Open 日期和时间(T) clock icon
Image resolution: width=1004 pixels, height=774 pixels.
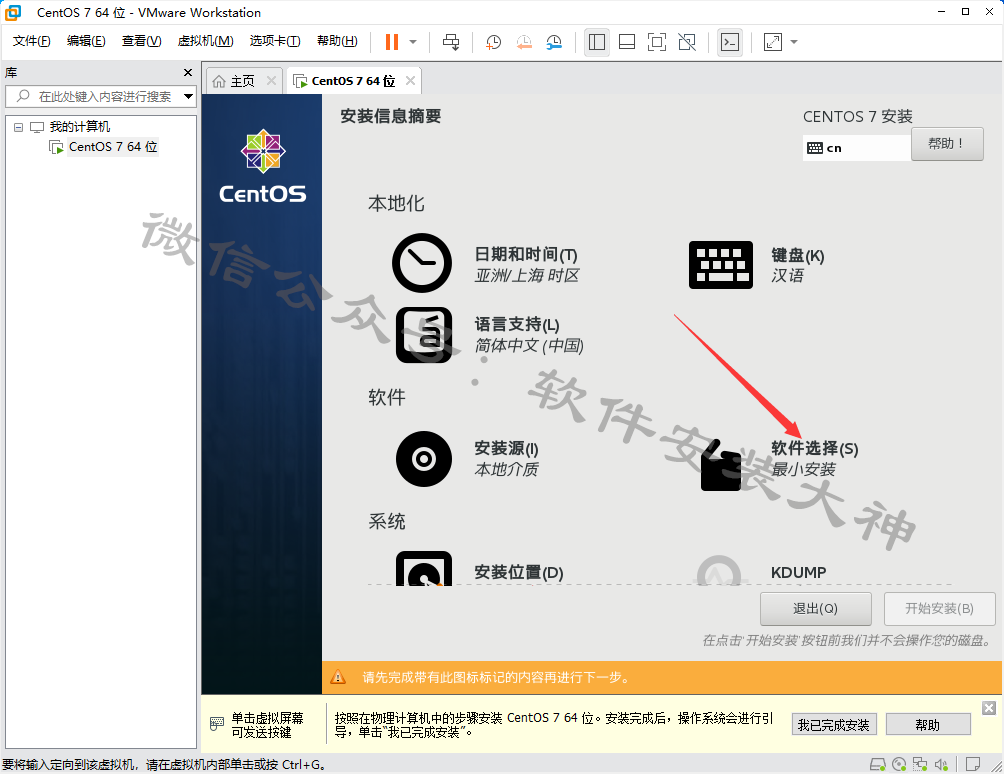coord(422,263)
